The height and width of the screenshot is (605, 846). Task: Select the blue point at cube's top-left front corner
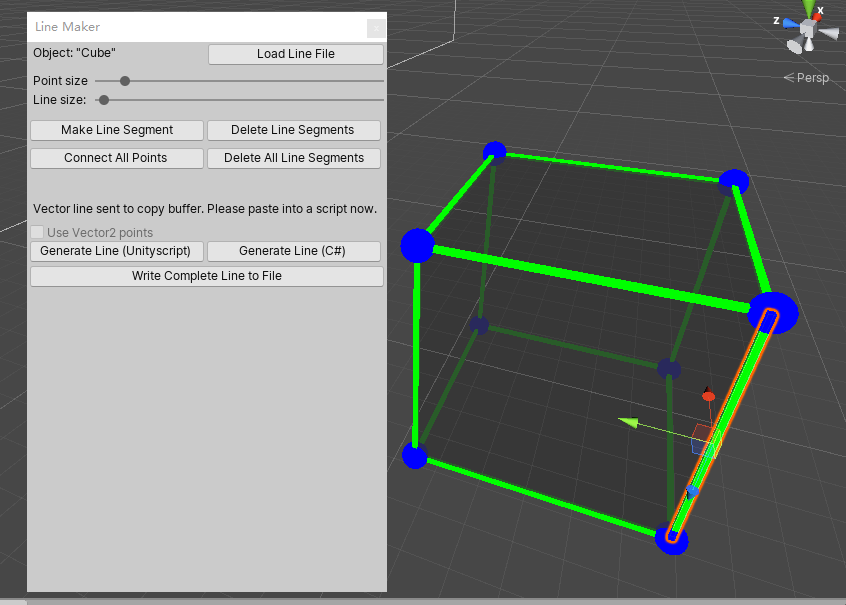tap(417, 245)
